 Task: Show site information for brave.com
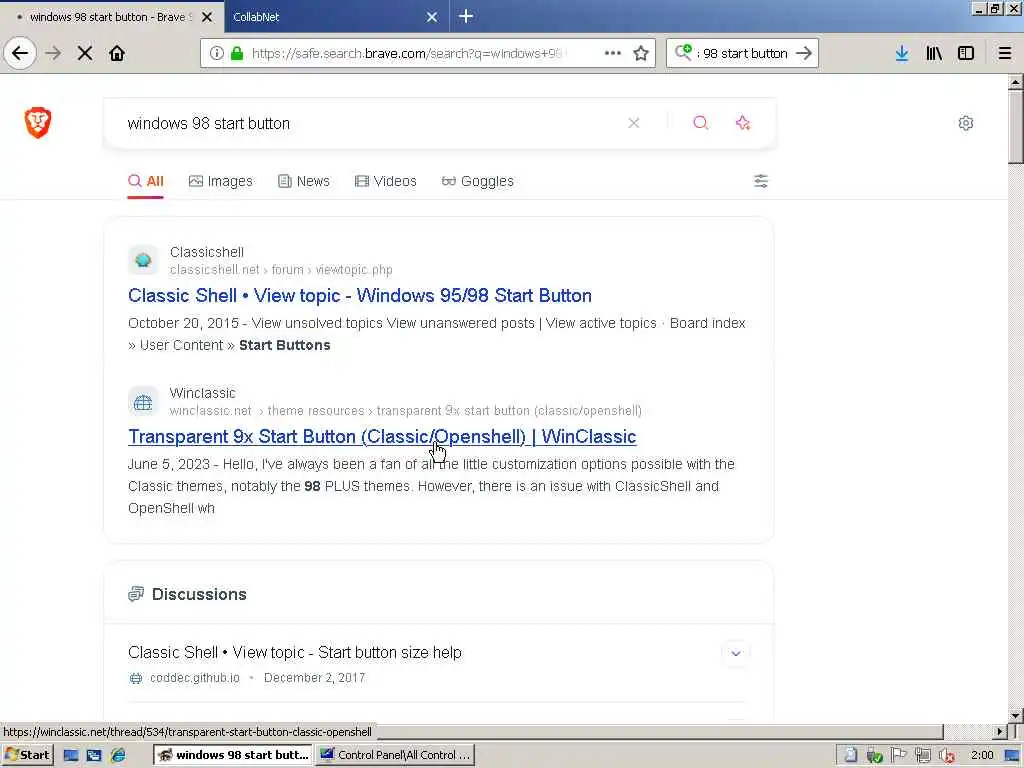point(217,53)
